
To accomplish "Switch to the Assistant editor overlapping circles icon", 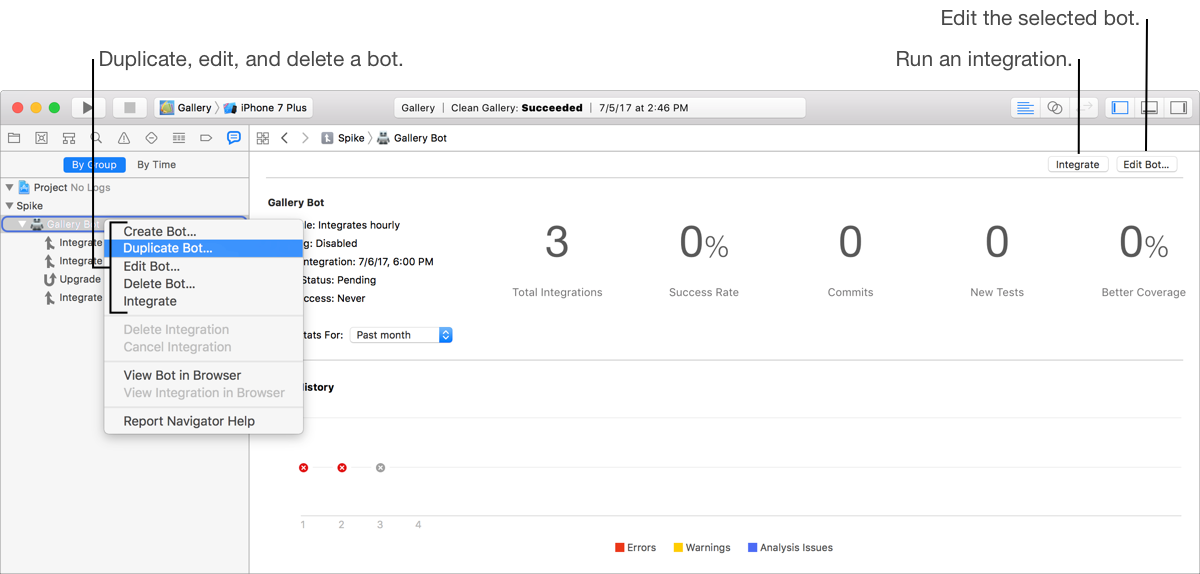I will pyautogui.click(x=1054, y=108).
